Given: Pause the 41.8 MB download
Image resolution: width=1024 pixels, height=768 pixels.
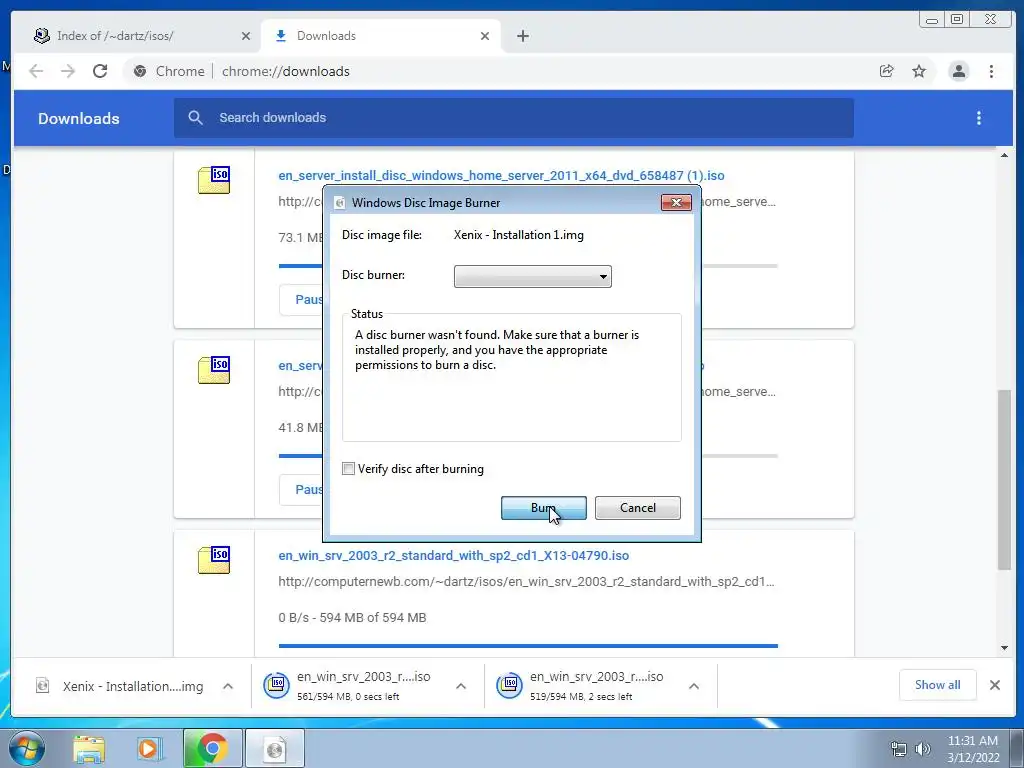Looking at the screenshot, I should click(x=302, y=490).
